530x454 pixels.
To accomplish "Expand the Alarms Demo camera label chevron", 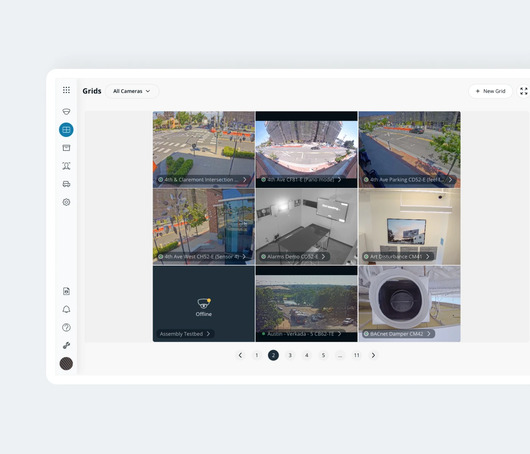I will click(x=323, y=257).
